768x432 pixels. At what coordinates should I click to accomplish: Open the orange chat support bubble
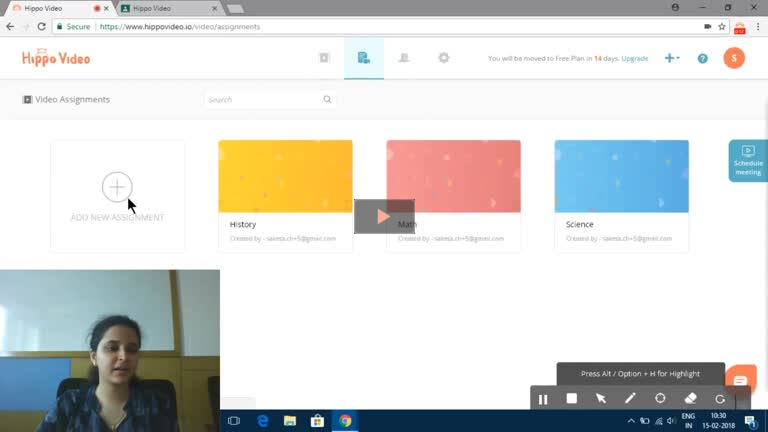741,379
